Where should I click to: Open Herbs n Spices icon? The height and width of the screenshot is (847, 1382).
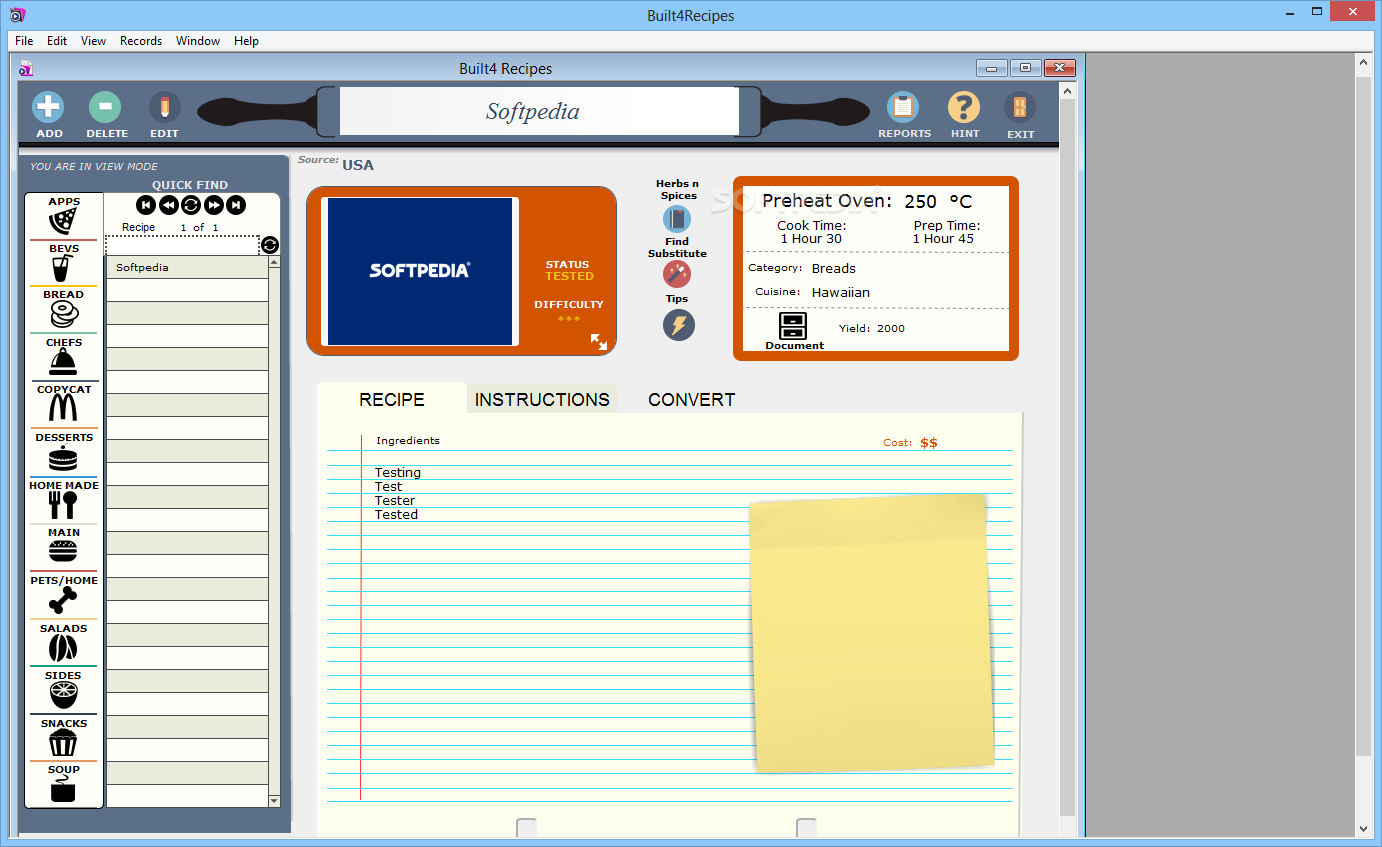coord(677,218)
